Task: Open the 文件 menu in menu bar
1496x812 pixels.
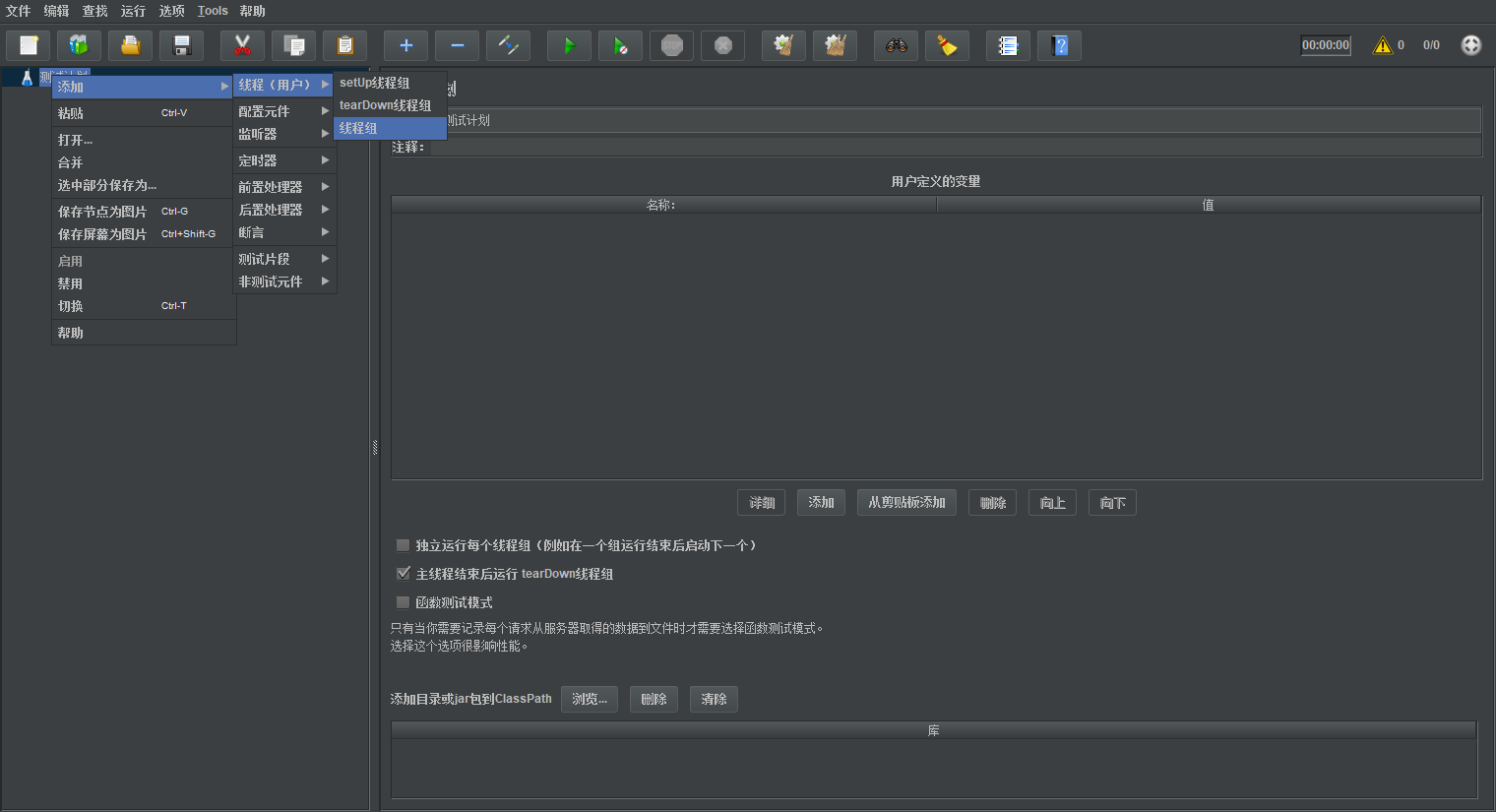Action: (19, 11)
